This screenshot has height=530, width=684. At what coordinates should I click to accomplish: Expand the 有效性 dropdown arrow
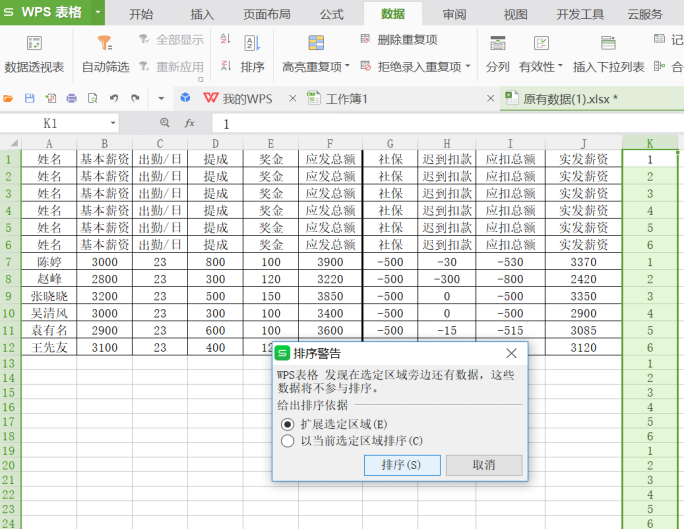tap(559, 67)
